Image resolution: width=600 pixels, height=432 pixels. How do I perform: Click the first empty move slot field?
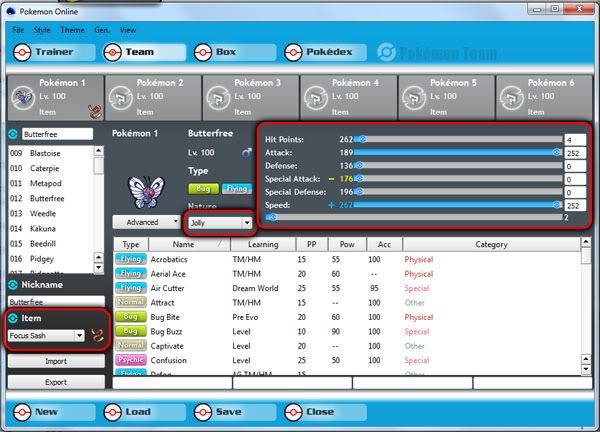172,383
